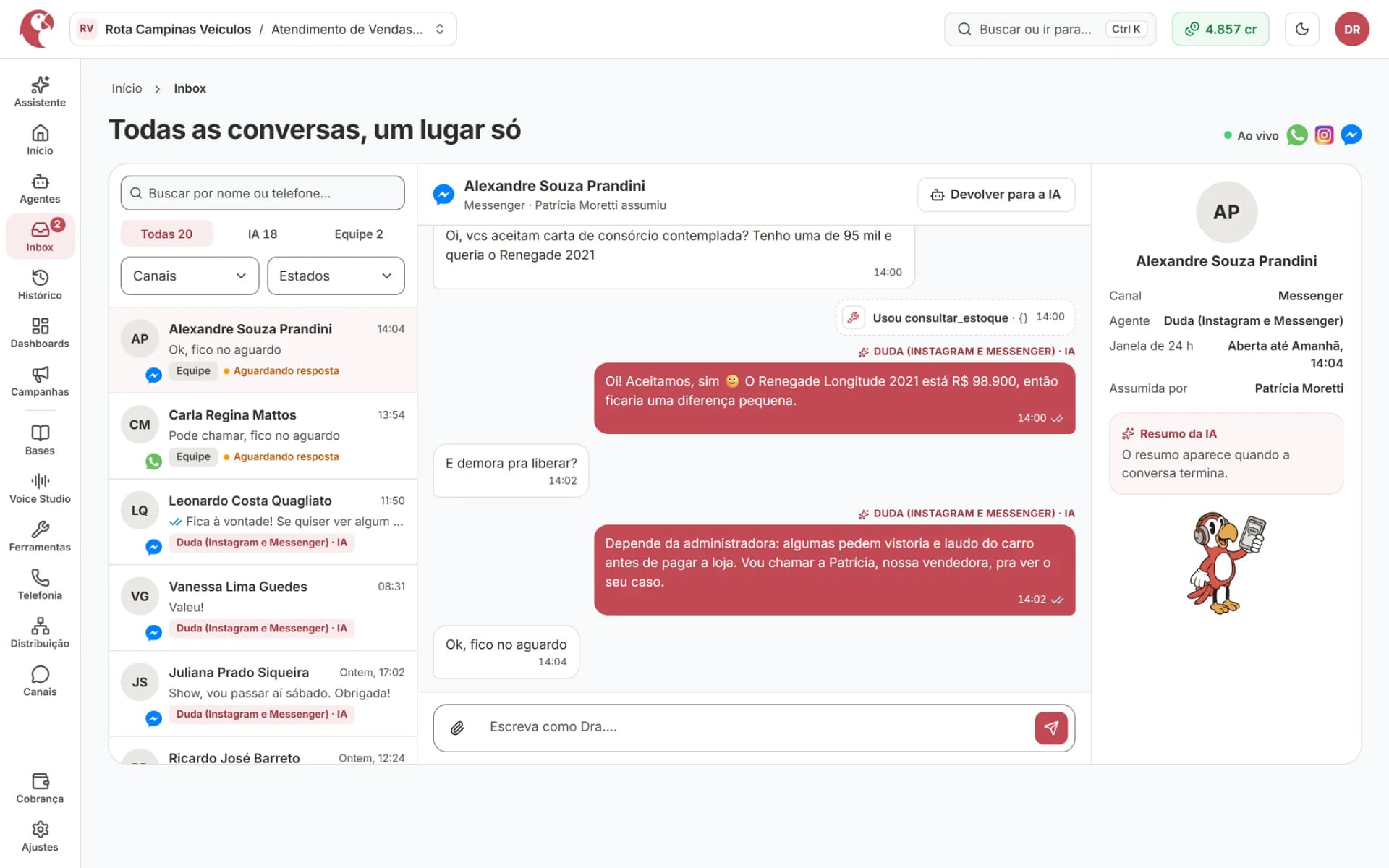The width and height of the screenshot is (1389, 868).
Task: Open the Dashboards section
Action: click(x=40, y=333)
